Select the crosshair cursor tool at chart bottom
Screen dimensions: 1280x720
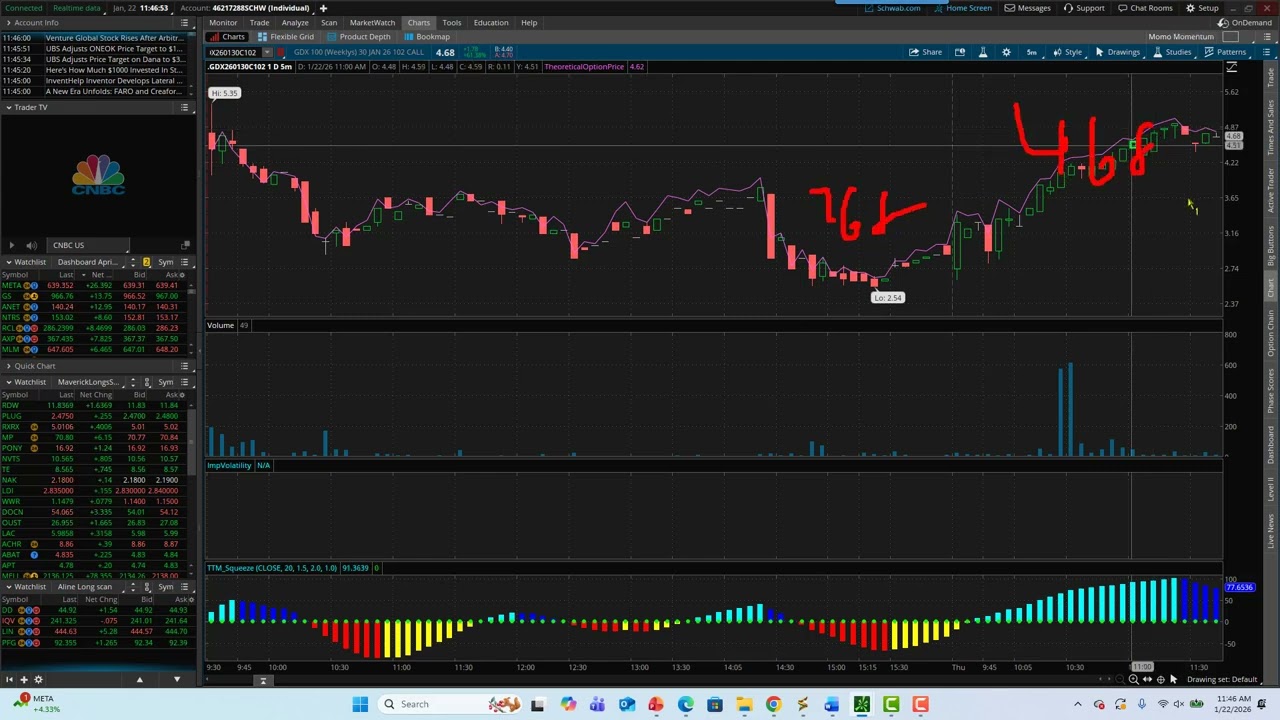pos(1160,680)
